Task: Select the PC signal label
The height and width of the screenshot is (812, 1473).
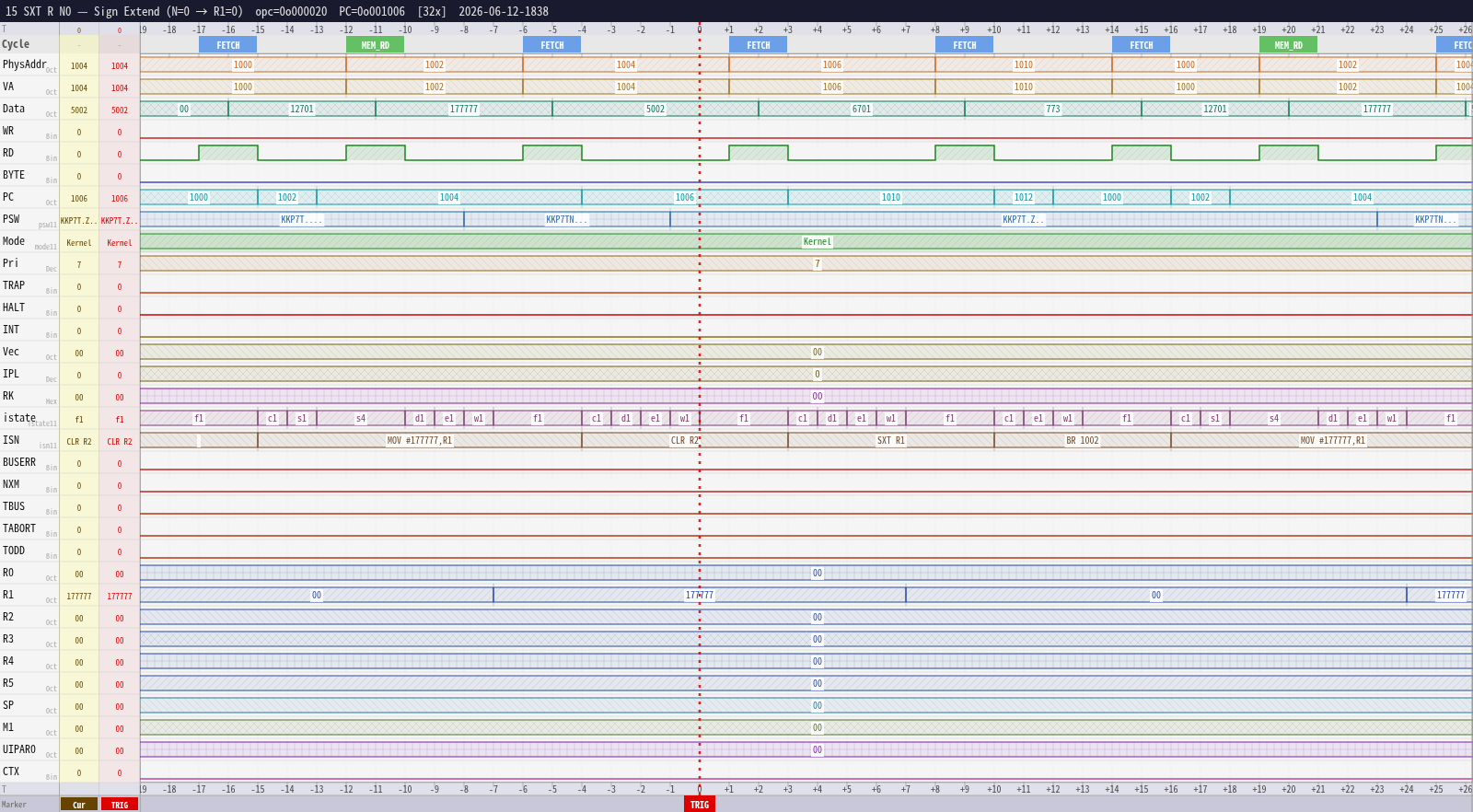Action: point(8,197)
